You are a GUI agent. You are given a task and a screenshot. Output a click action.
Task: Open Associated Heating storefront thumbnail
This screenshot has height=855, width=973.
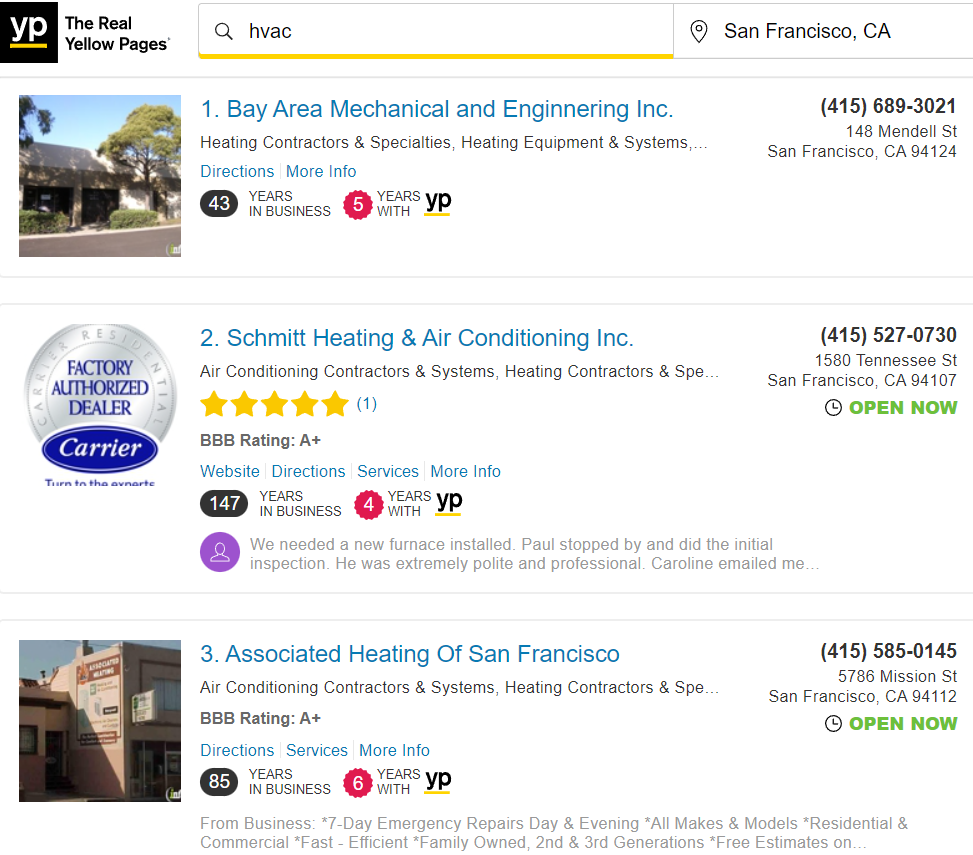click(x=100, y=721)
